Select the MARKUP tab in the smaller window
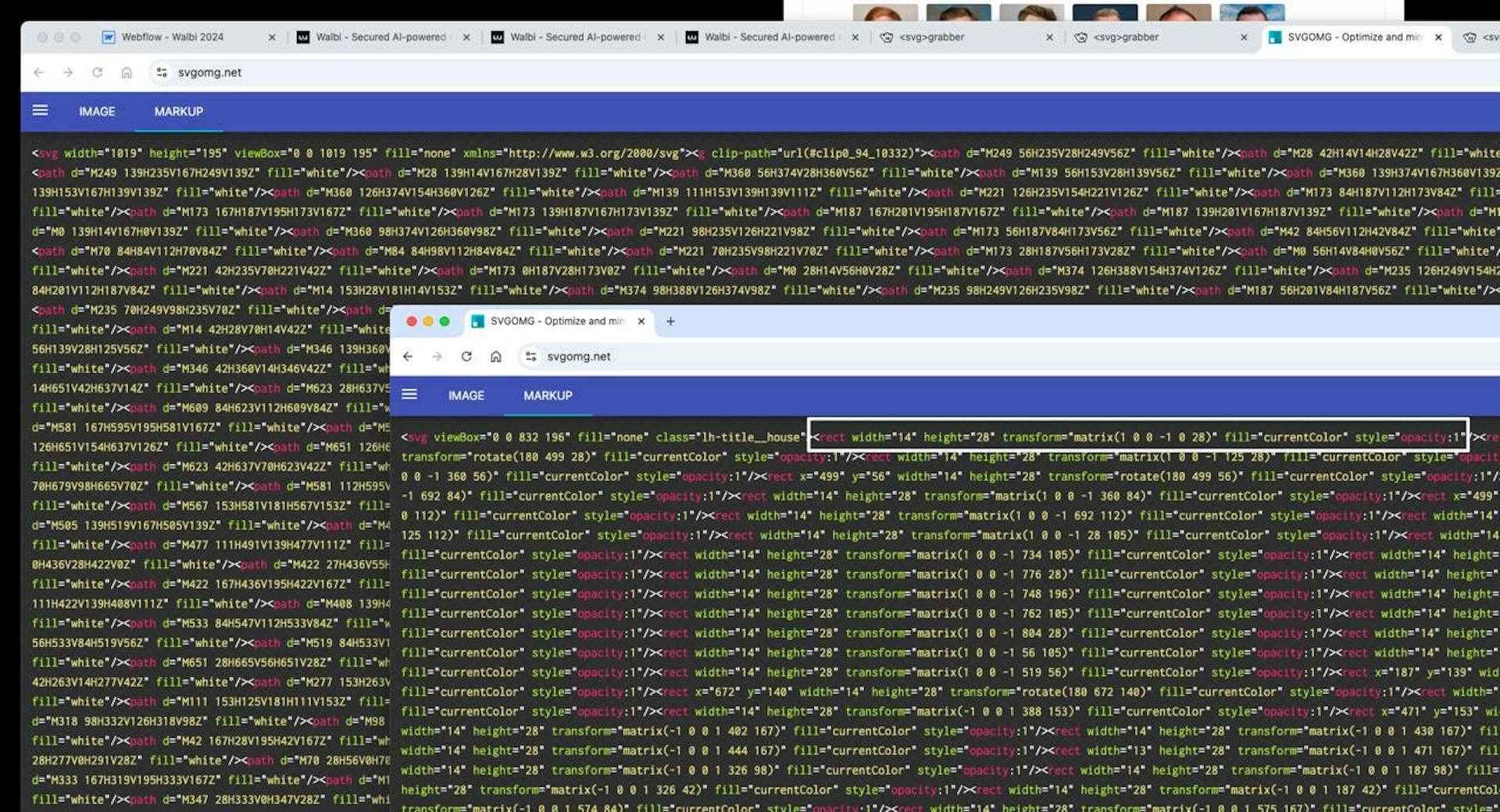Image resolution: width=1500 pixels, height=812 pixels. click(x=548, y=395)
